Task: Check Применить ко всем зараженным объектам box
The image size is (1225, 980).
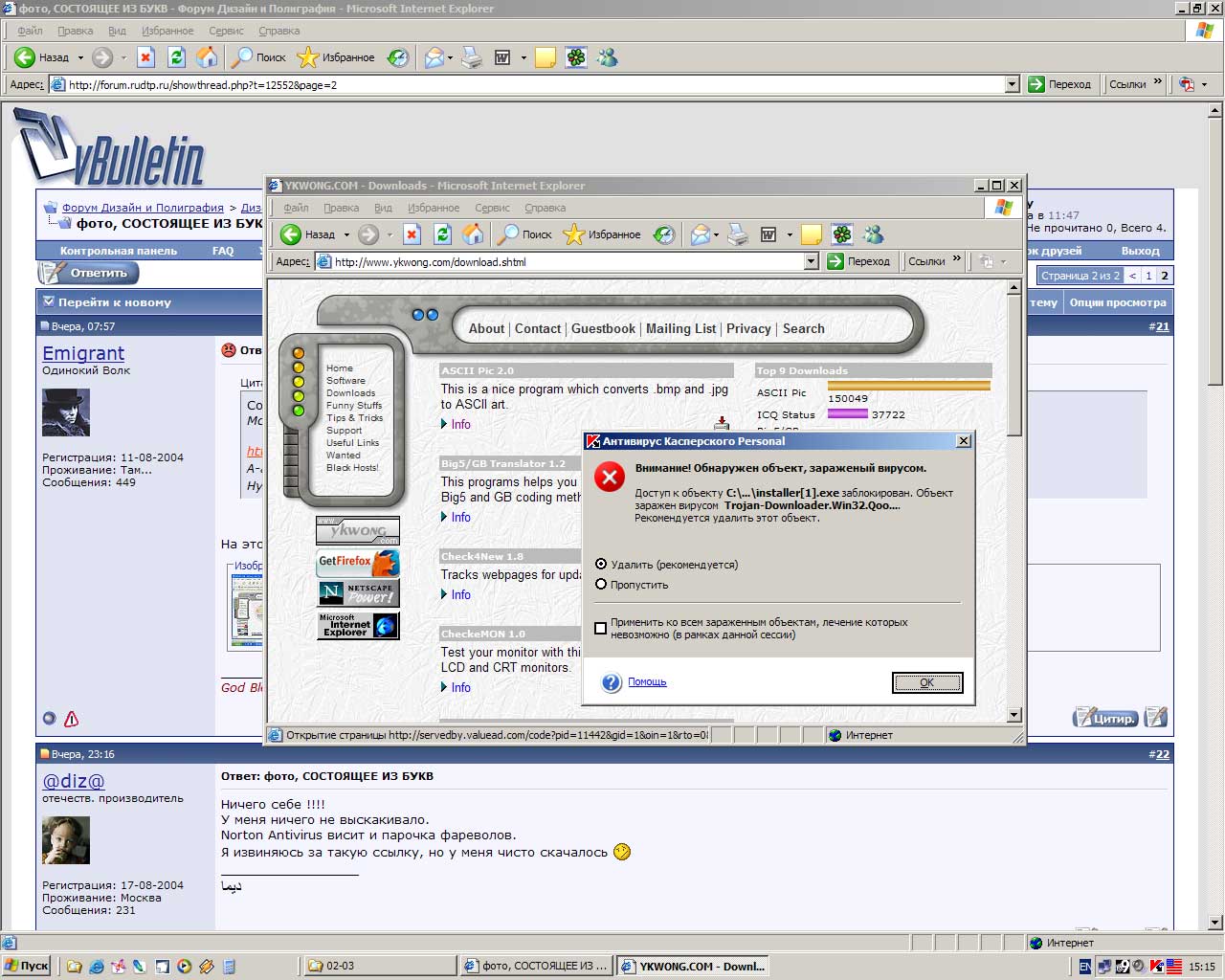Action: click(601, 629)
